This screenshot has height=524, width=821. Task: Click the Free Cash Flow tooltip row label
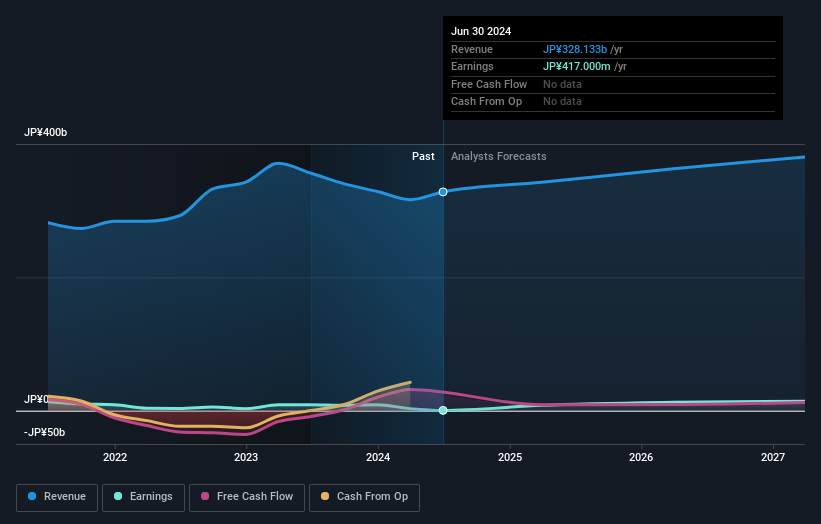(489, 84)
